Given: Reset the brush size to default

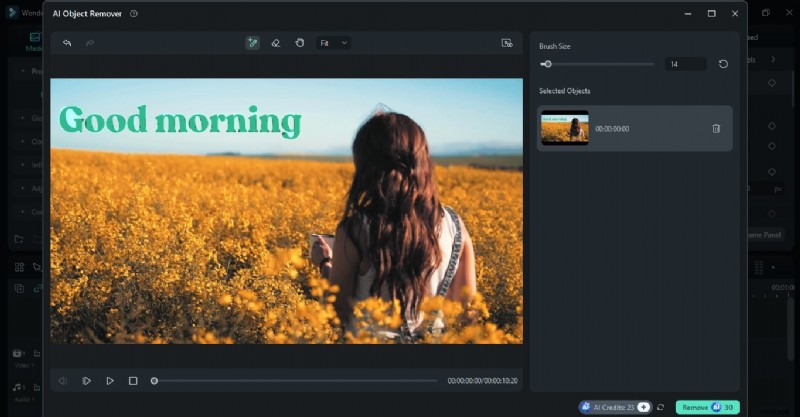Looking at the screenshot, I should 723,64.
